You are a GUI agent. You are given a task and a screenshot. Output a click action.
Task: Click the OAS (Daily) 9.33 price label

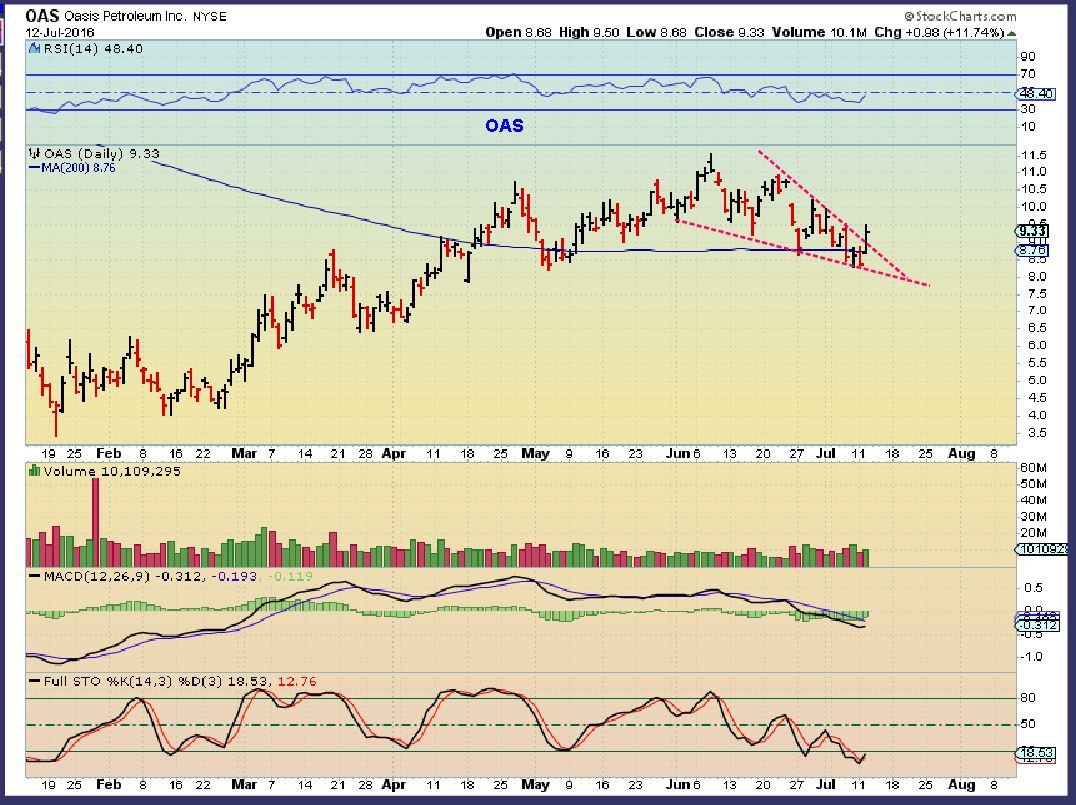(x=102, y=154)
